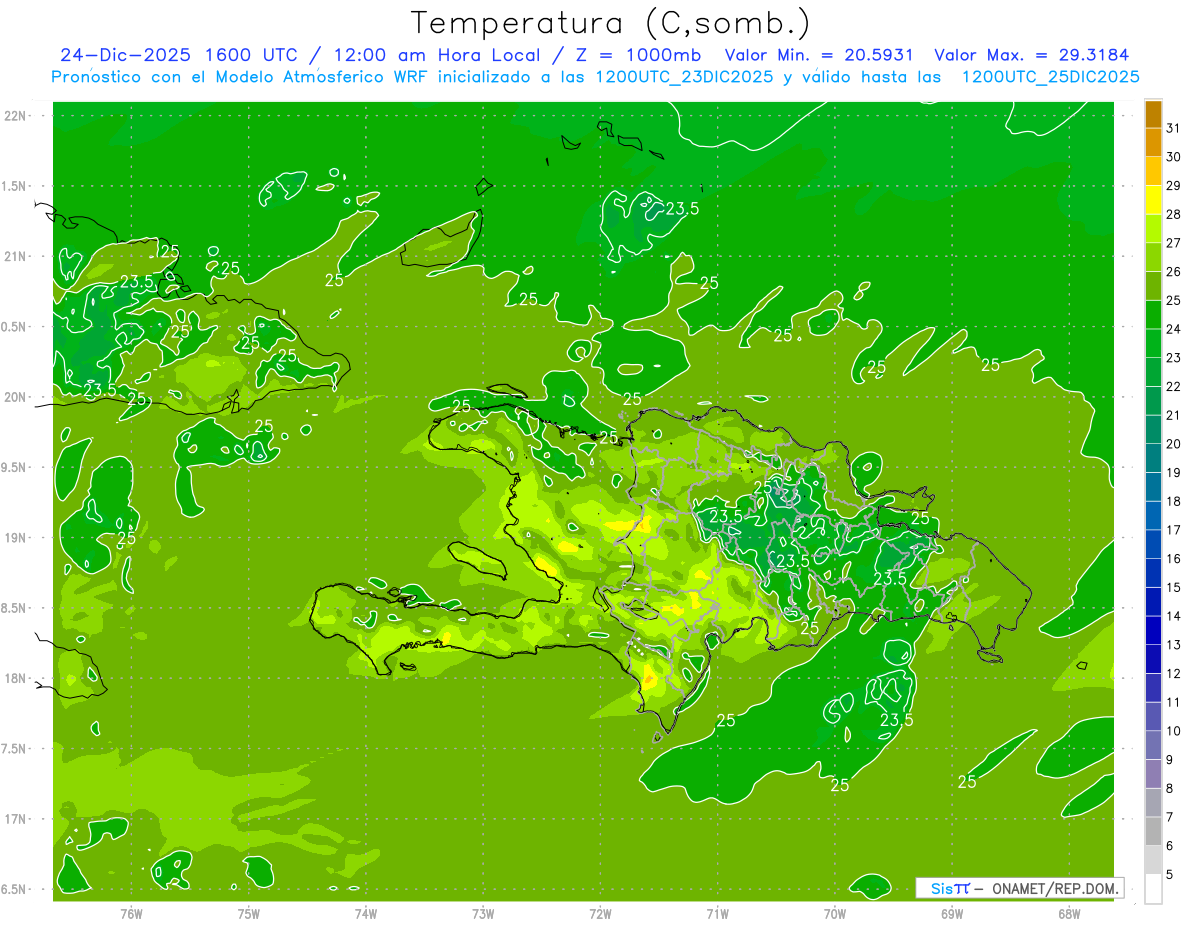Click the "7.5N" latitude axis label
The height and width of the screenshot is (927, 1200).
coord(15,749)
